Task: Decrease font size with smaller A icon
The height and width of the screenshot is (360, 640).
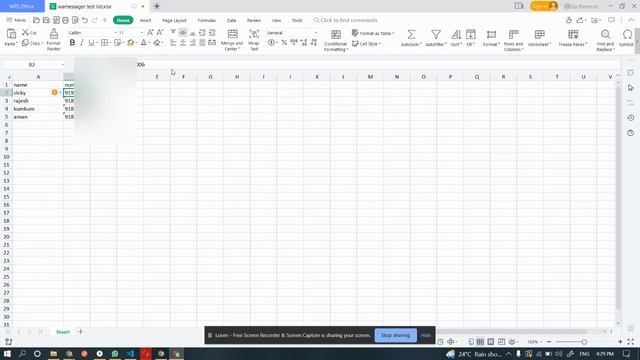Action: click(160, 32)
